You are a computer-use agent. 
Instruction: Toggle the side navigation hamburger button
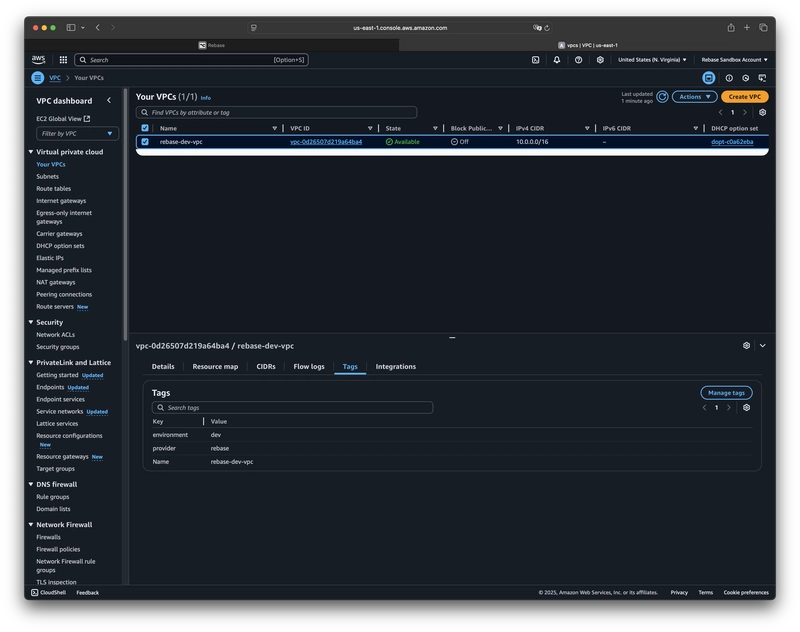(38, 78)
